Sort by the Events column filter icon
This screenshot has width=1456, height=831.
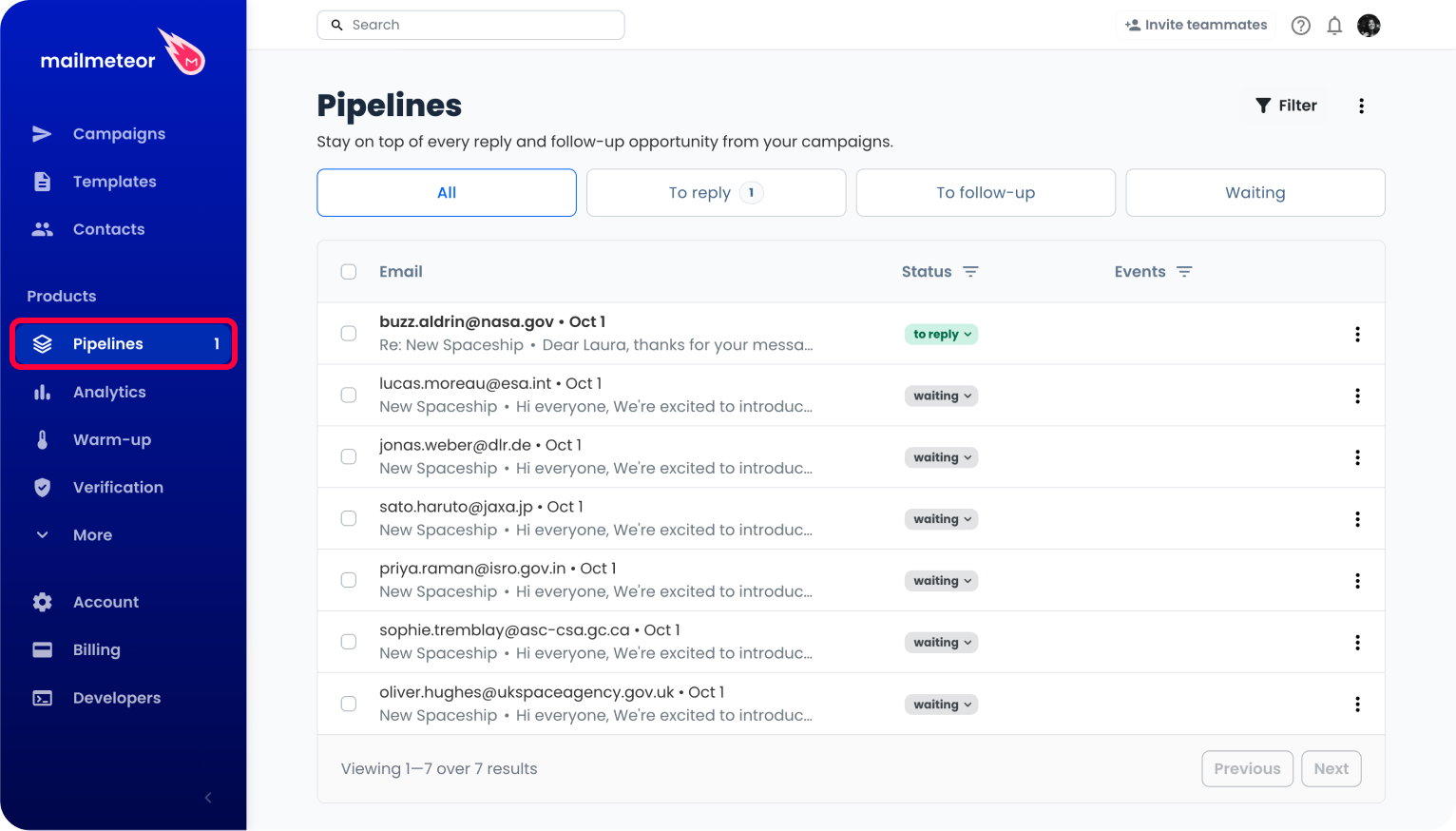point(1184,272)
